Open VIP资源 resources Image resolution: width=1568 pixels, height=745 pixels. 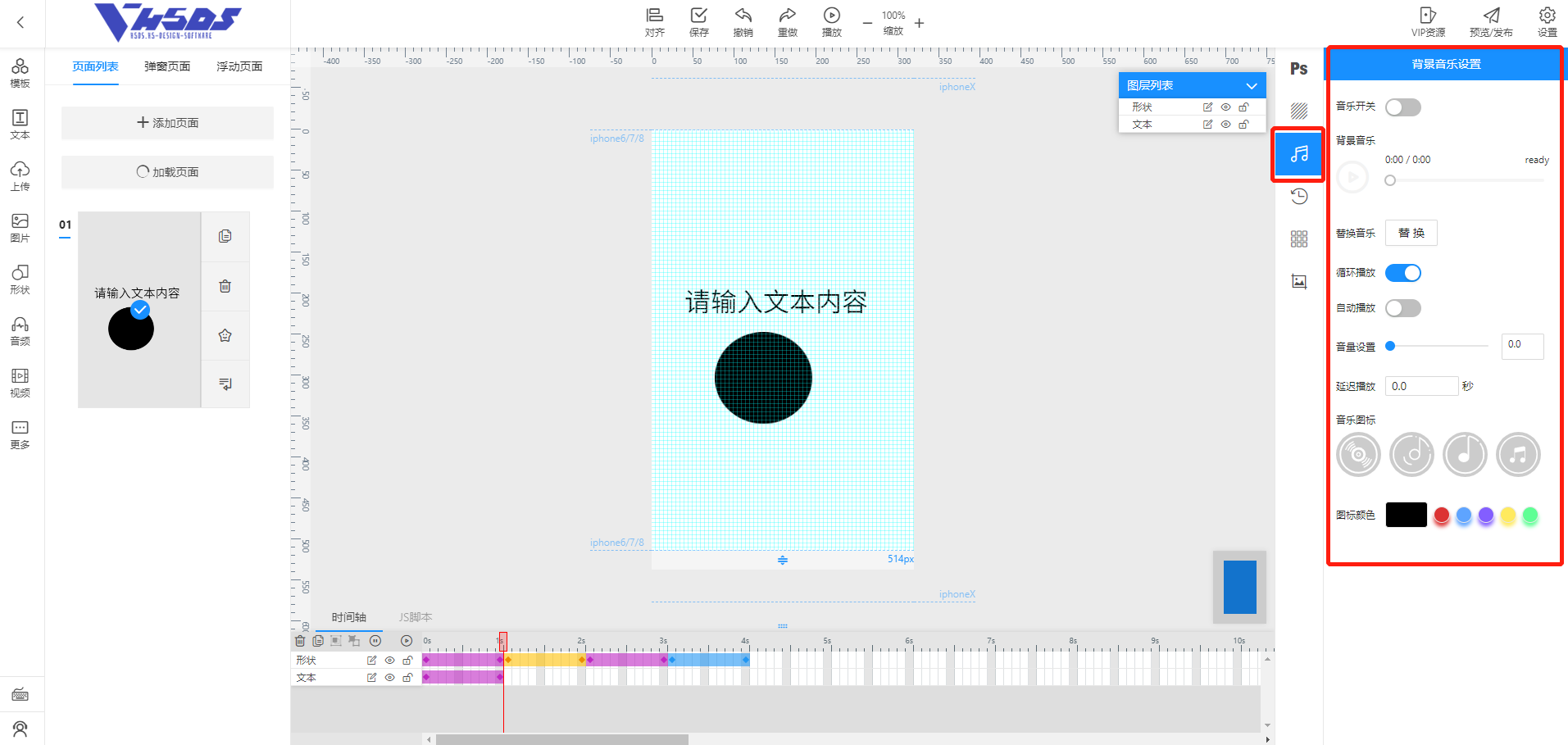[x=1428, y=22]
